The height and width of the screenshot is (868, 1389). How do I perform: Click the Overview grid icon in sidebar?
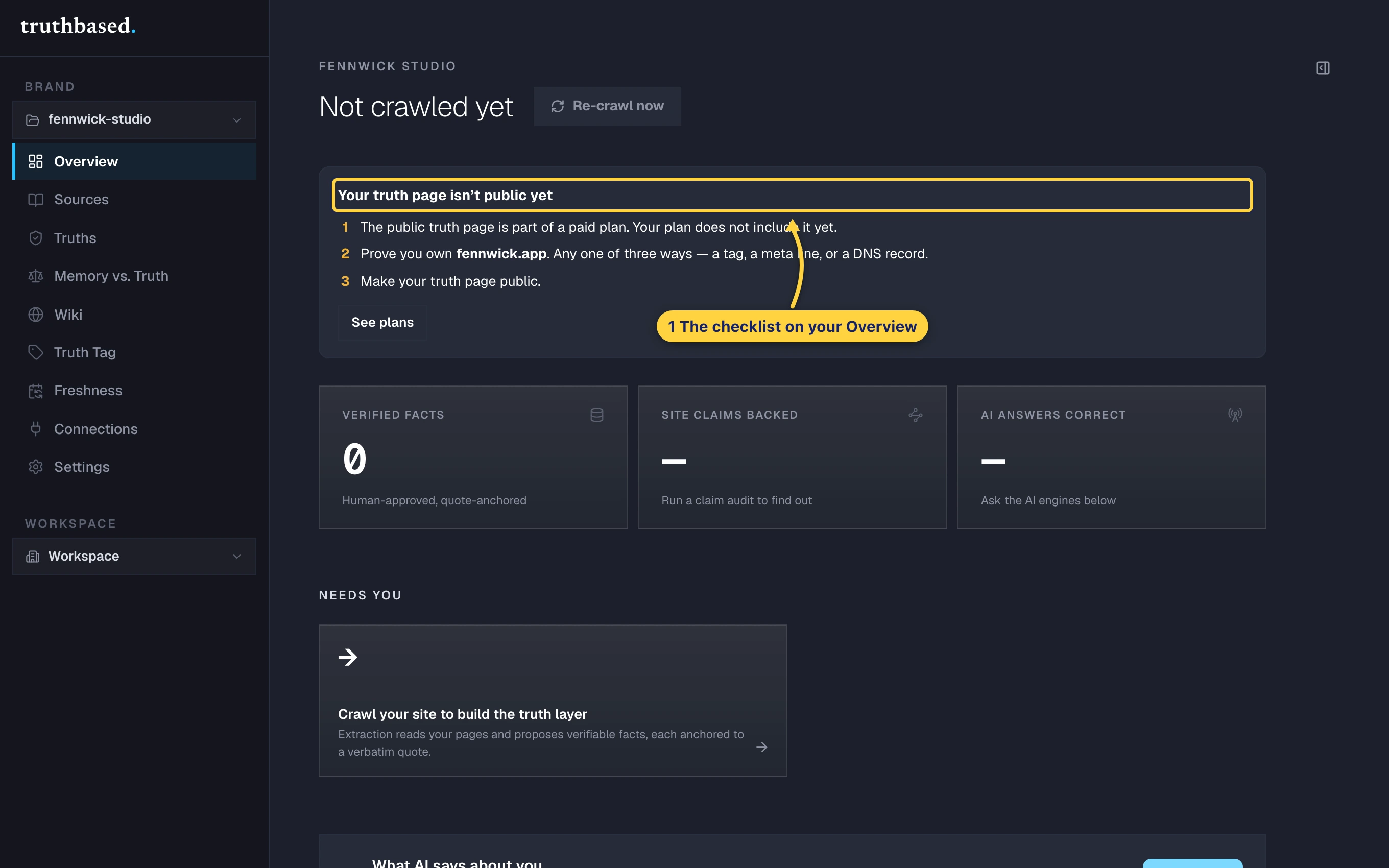pyautogui.click(x=36, y=161)
